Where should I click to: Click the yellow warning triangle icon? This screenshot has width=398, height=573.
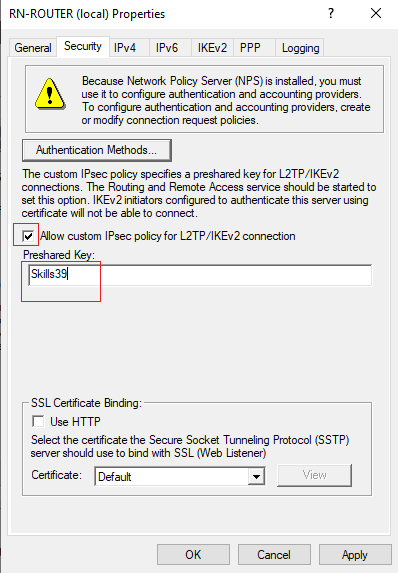point(50,94)
